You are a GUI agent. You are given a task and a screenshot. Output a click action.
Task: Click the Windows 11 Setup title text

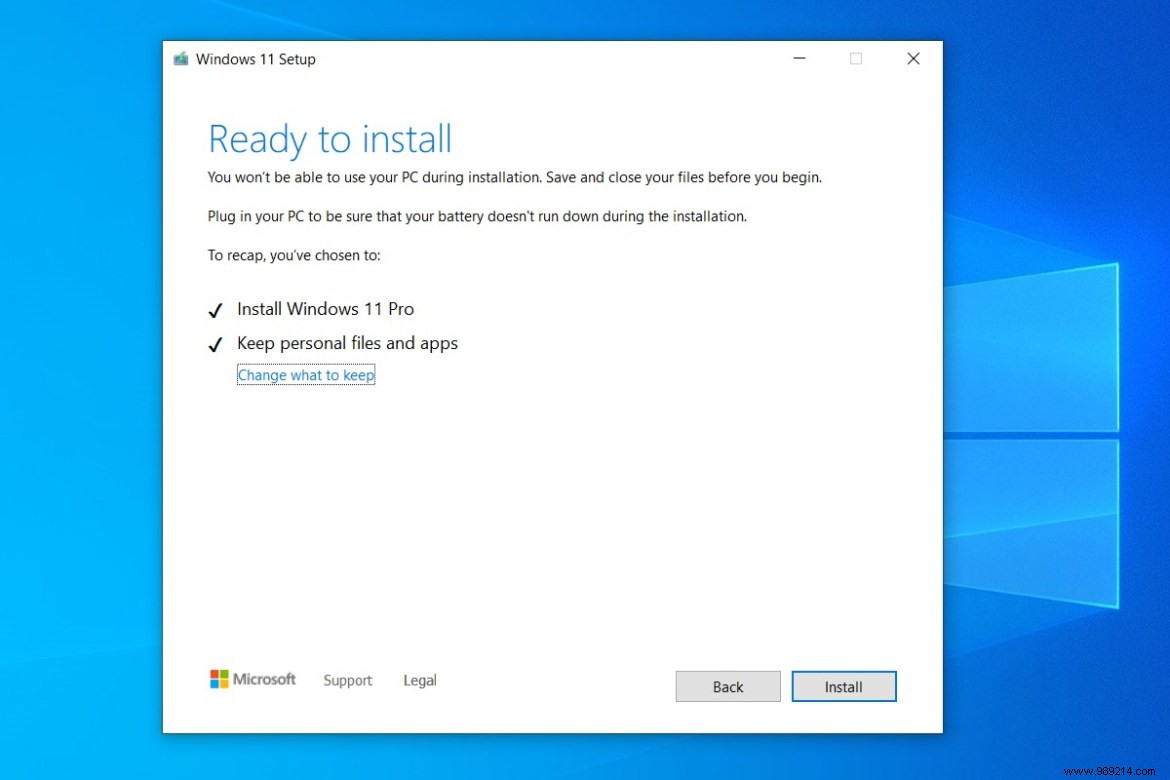(x=255, y=59)
